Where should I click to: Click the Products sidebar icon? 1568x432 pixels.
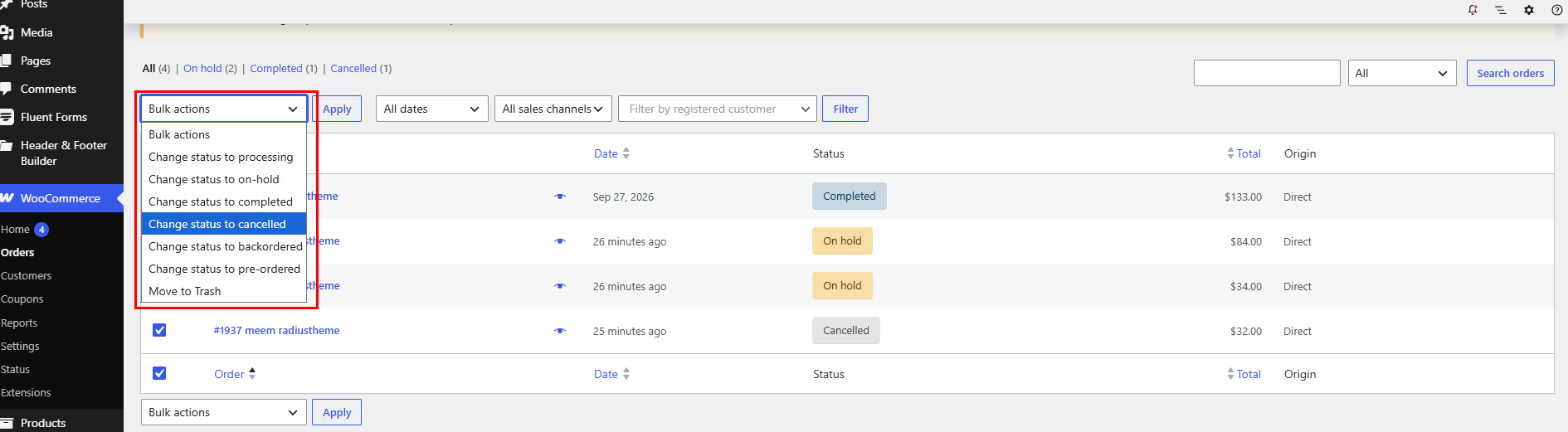point(7,423)
